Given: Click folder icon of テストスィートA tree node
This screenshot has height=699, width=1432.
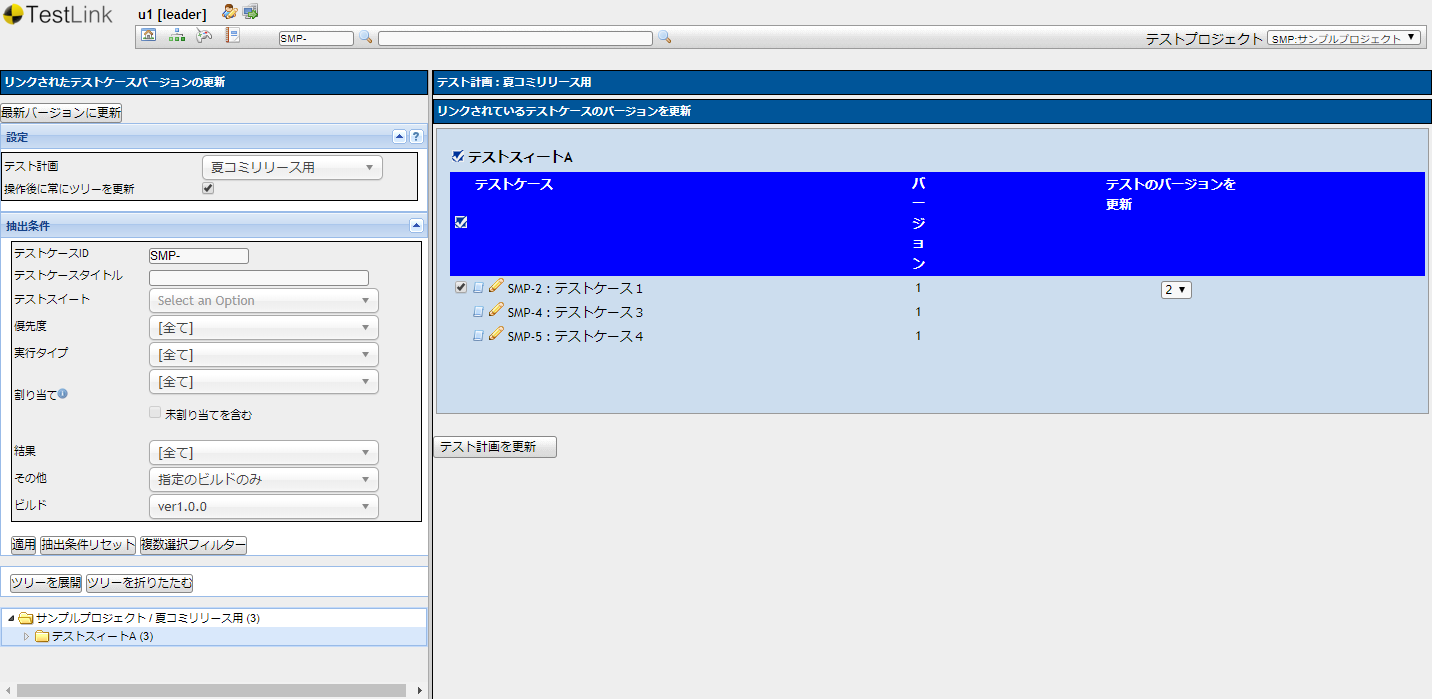Looking at the screenshot, I should 42,636.
